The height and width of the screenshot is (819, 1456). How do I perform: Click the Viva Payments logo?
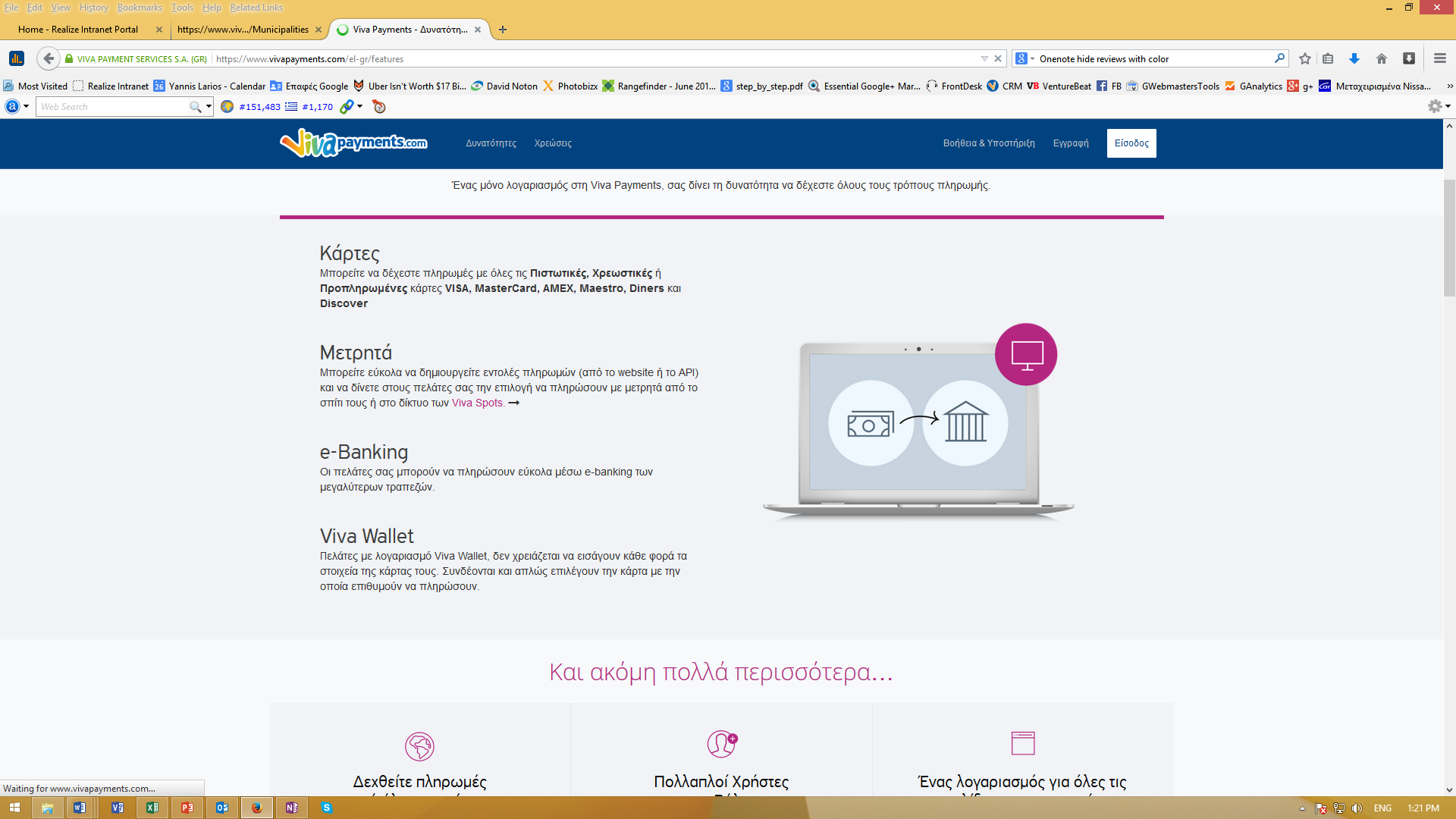(x=353, y=143)
